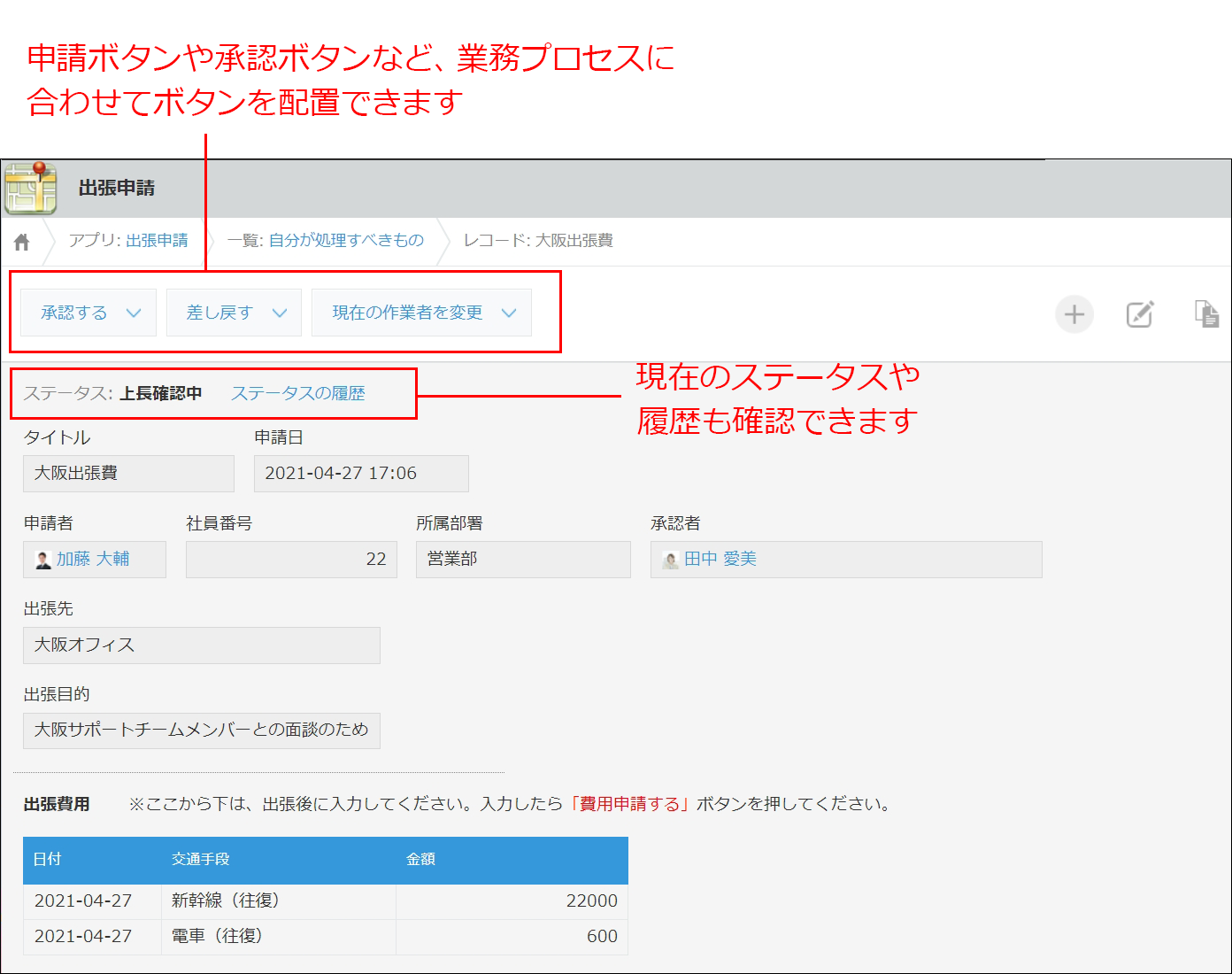Select the pencil icon to edit this record
1232x974 pixels.
[x=1140, y=314]
